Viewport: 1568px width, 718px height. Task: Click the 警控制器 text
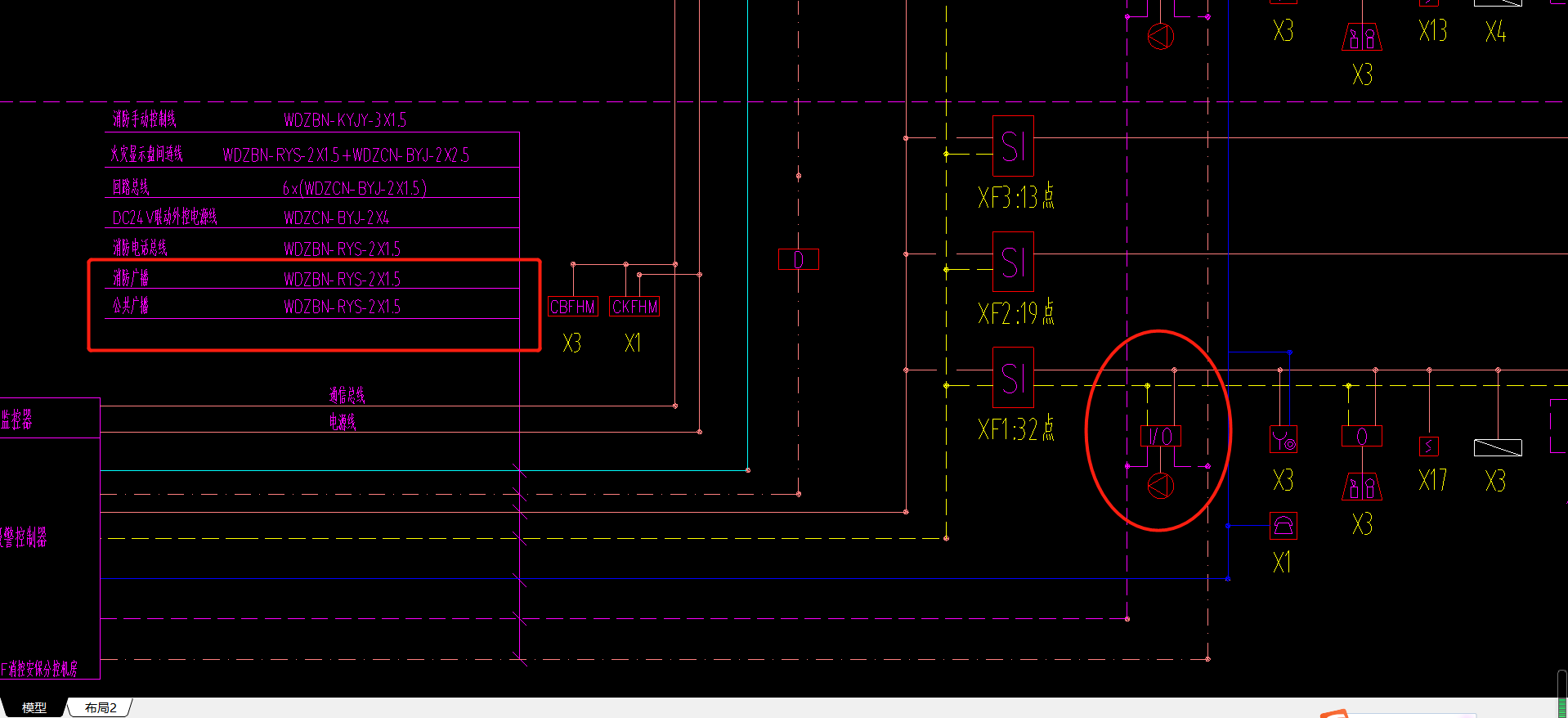(24, 536)
